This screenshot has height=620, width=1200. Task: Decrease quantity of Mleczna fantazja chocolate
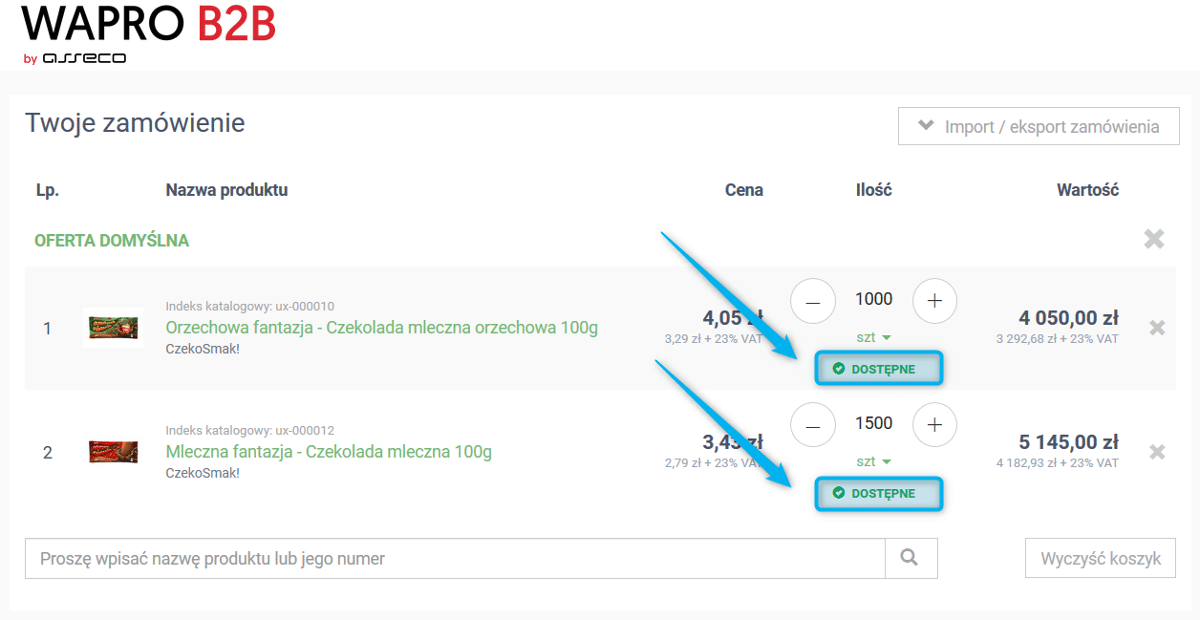(x=813, y=425)
